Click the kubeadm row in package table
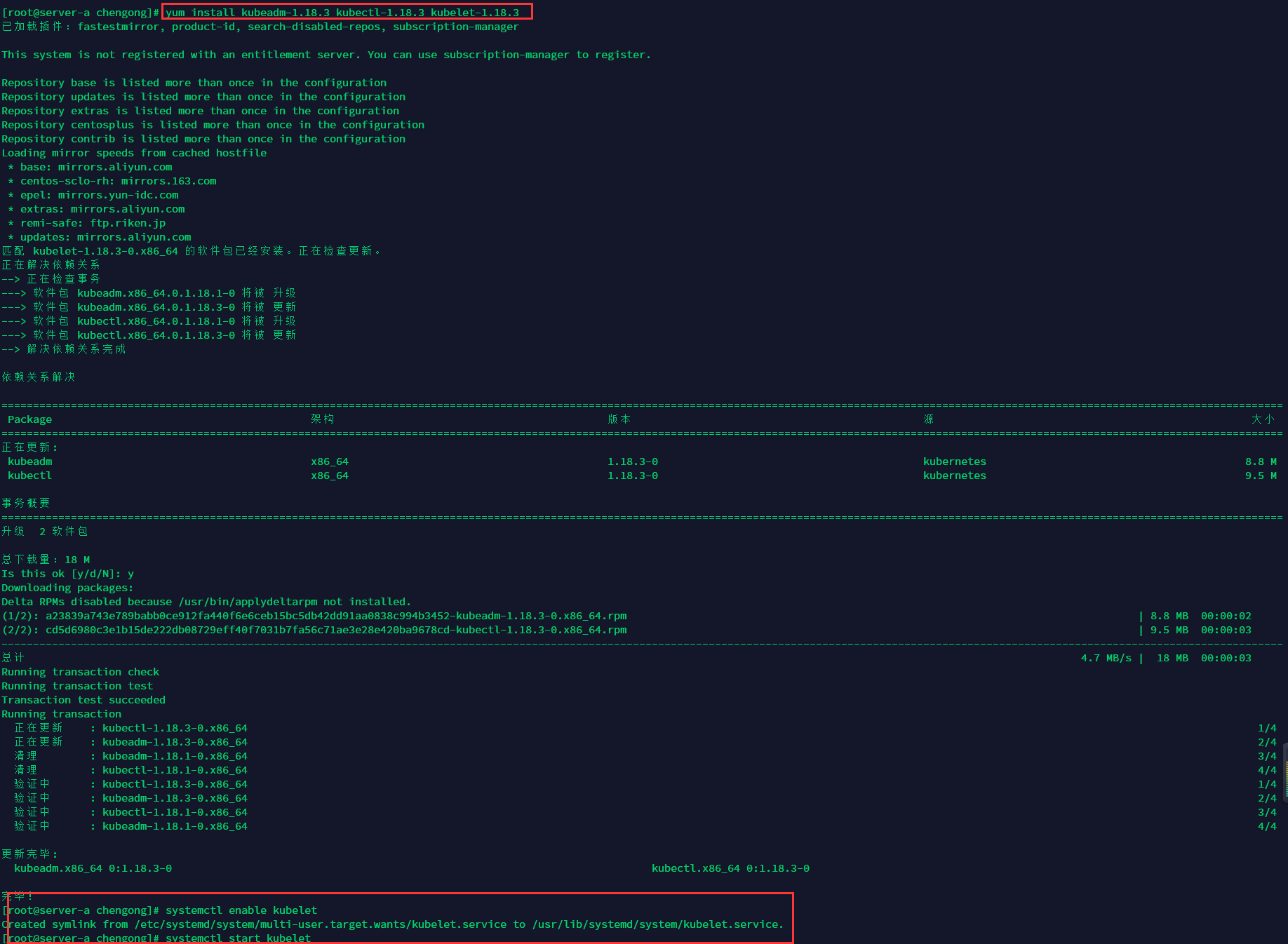Viewport: 1288px width, 944px height. coord(29,461)
